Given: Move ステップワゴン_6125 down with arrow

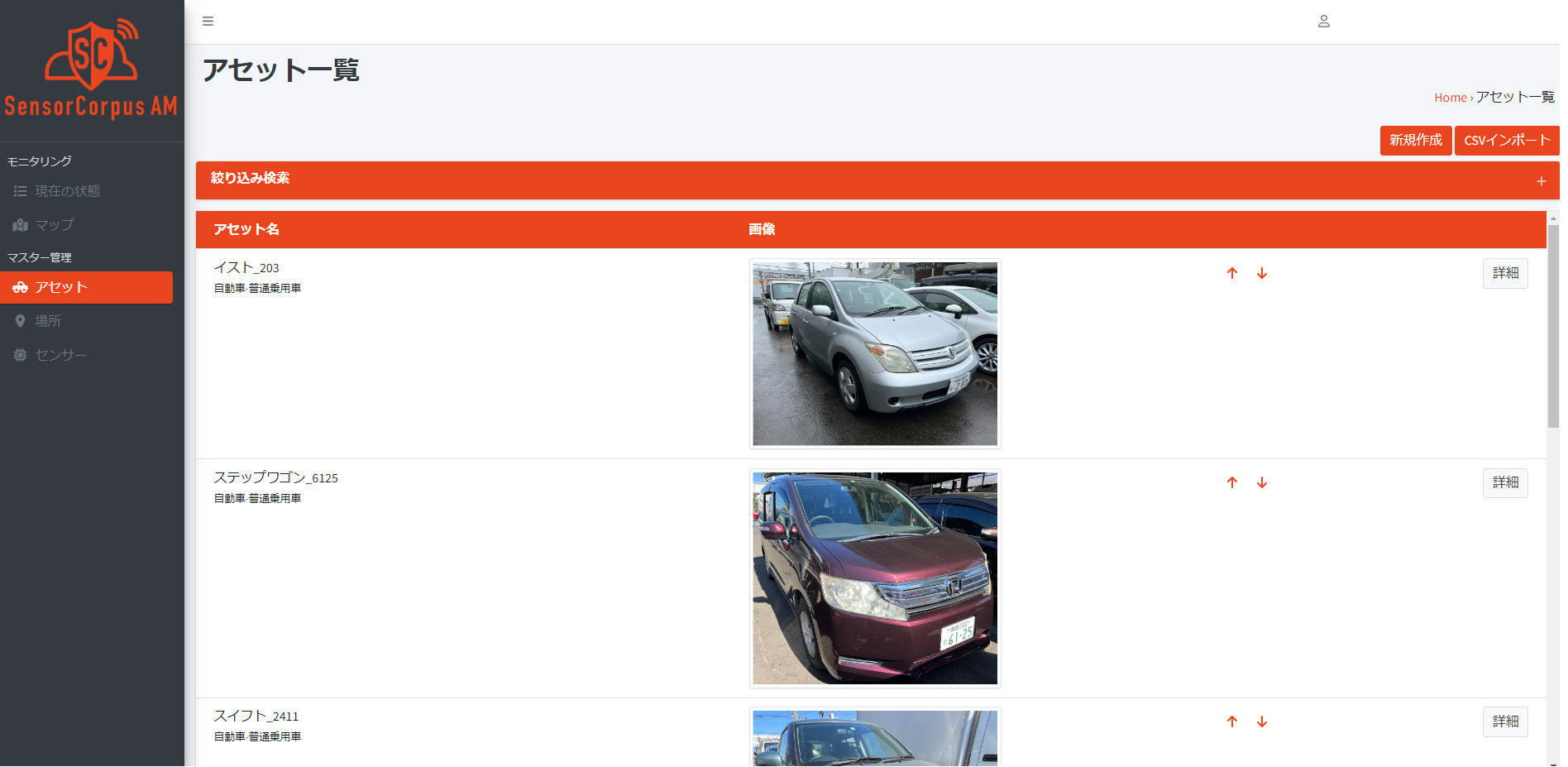Looking at the screenshot, I should [x=1261, y=482].
